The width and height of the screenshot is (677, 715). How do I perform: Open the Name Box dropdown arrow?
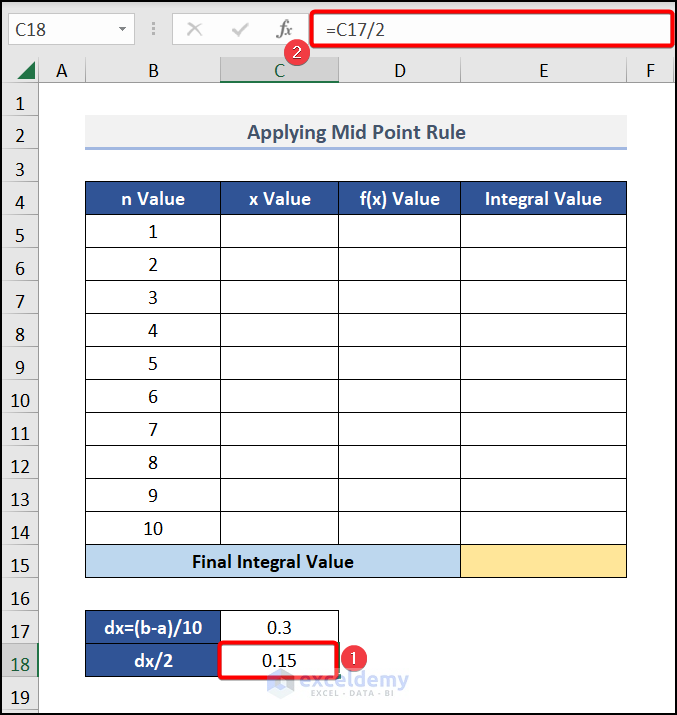pyautogui.click(x=123, y=29)
